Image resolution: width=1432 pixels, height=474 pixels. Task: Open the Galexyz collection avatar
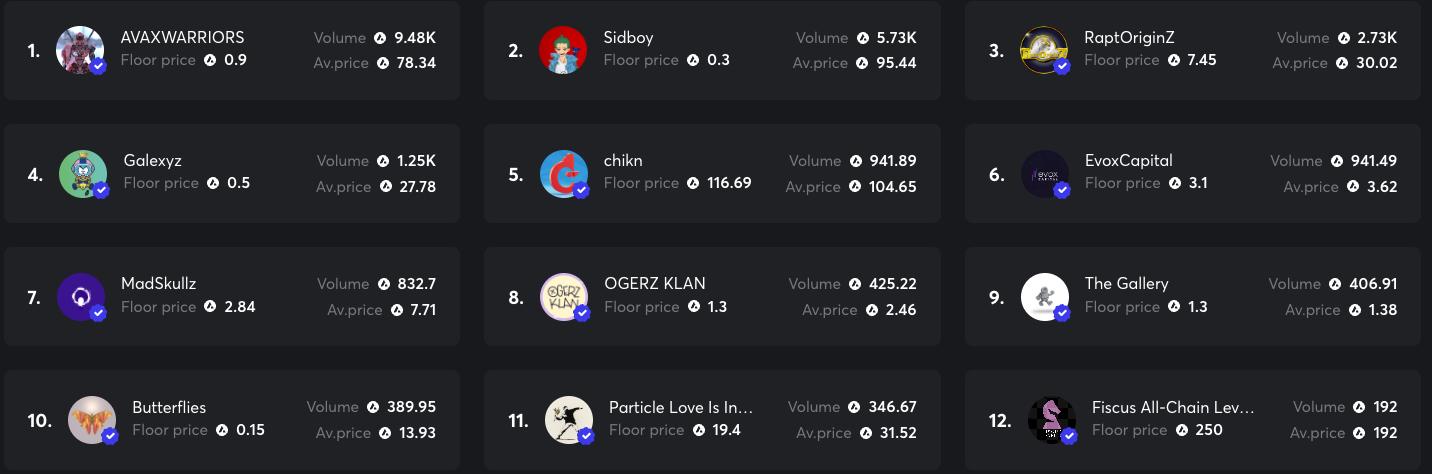[83, 174]
